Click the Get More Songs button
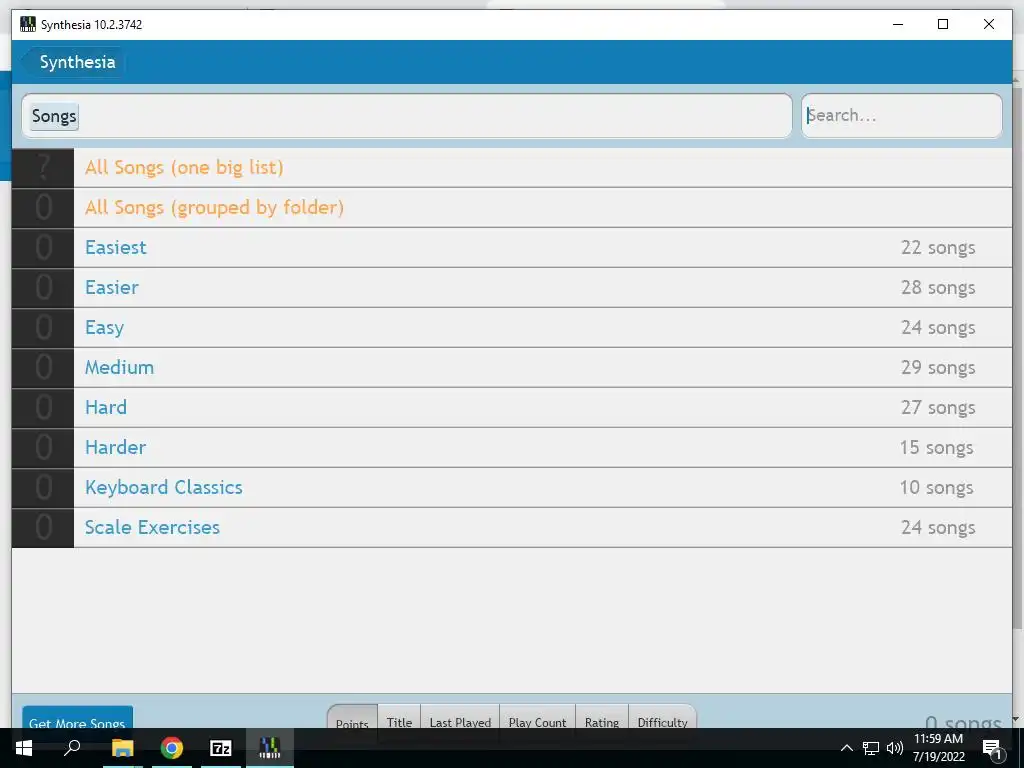Screen dimensions: 1024x768 [x=77, y=718]
